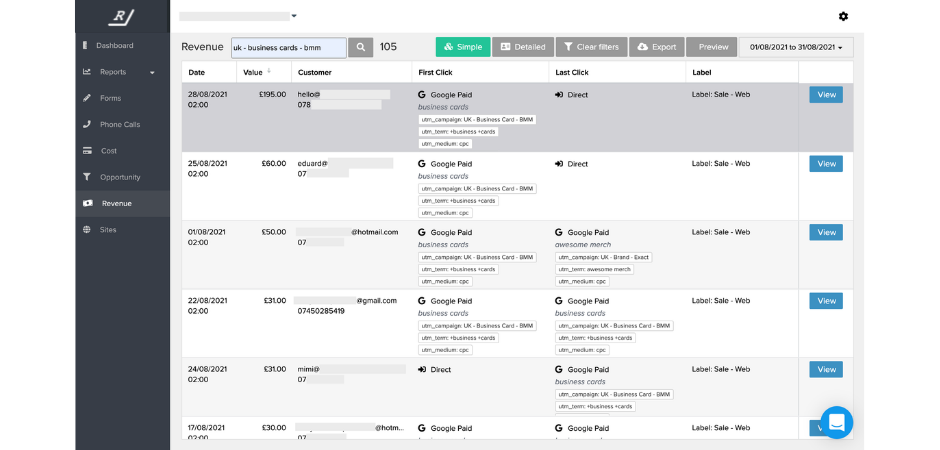Viewport: 940px width, 450px height.
Task: Export revenue data
Action: coord(657,47)
